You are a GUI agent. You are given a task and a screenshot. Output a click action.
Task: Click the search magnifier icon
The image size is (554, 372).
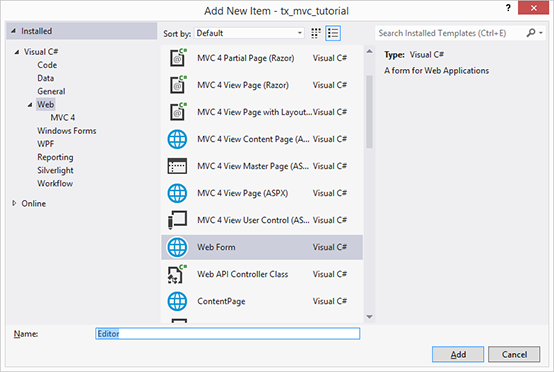tap(531, 33)
